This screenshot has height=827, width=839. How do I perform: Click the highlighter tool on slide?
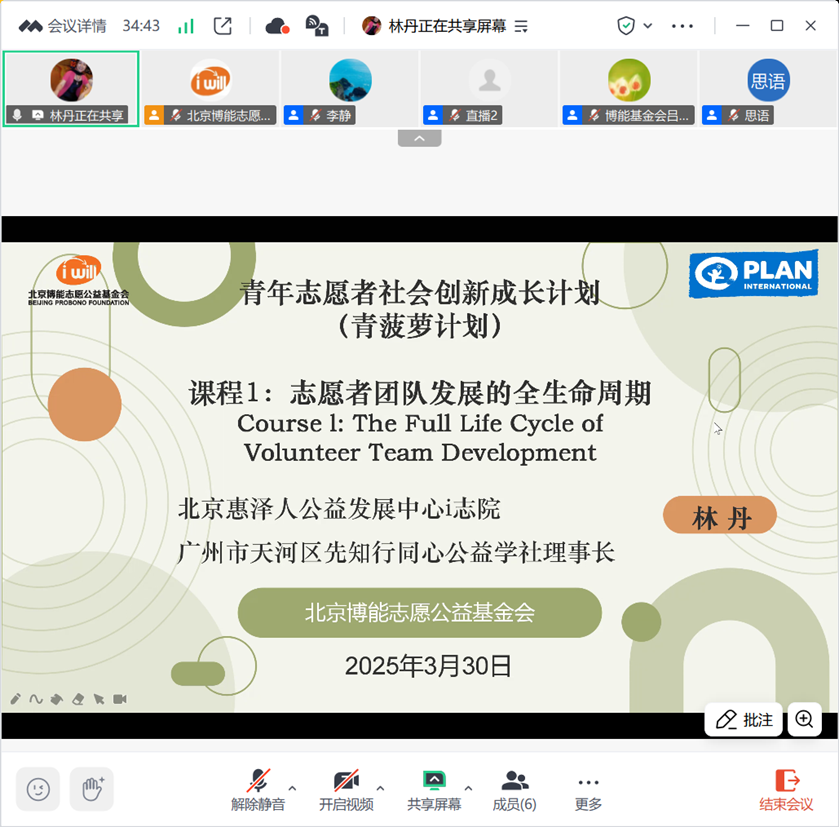point(56,699)
